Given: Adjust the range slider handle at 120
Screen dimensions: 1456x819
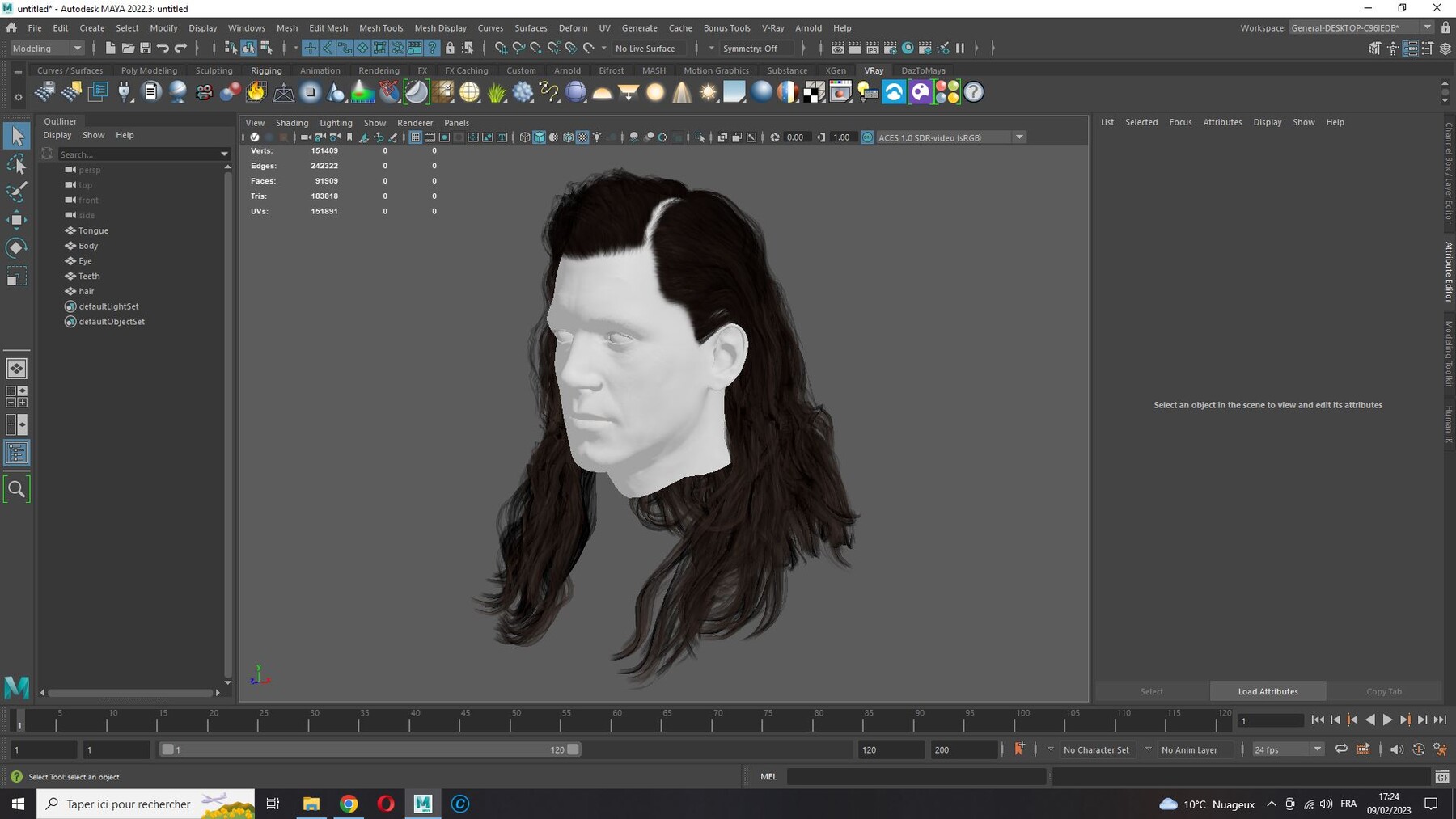Looking at the screenshot, I should click(x=573, y=749).
